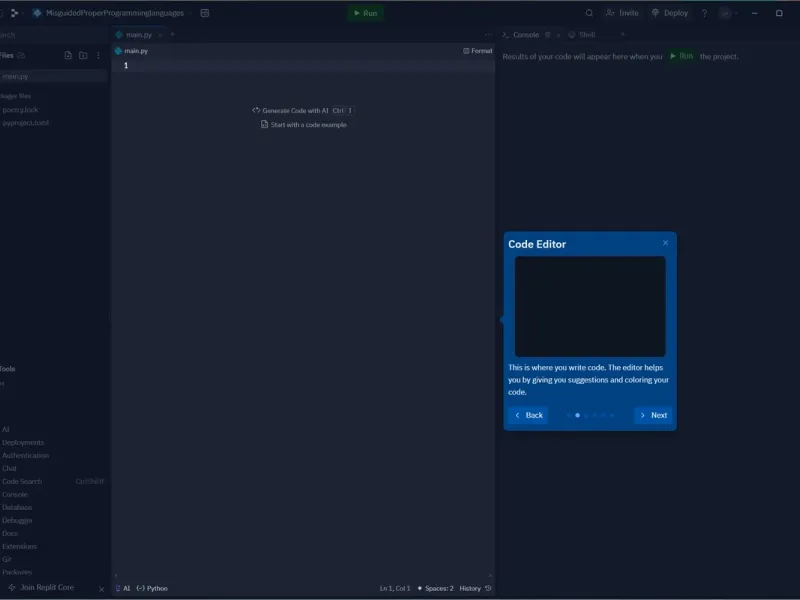Dismiss the Join Replit Core banner
This screenshot has height=600, width=800.
coord(101,589)
